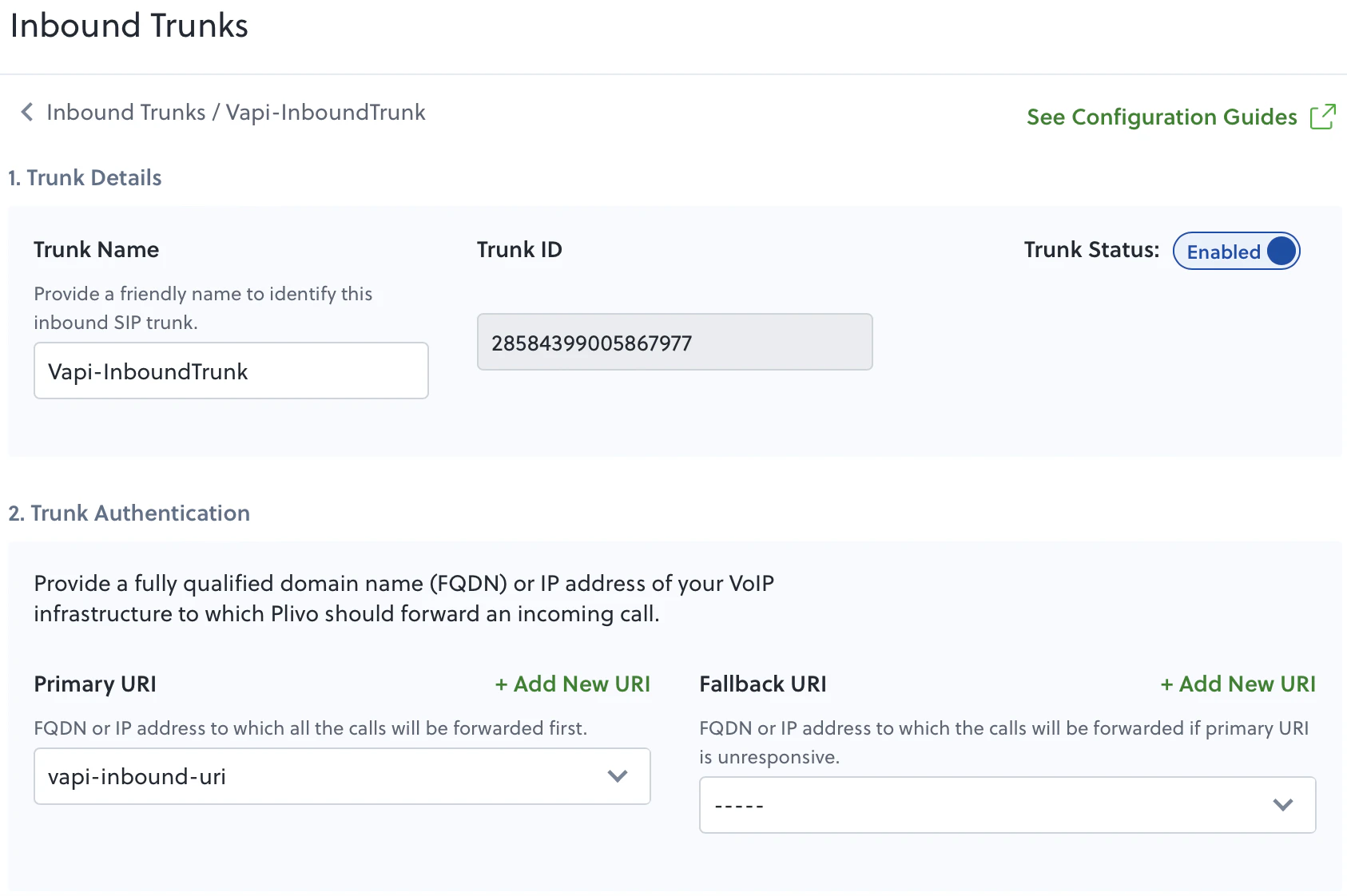The image size is (1347, 896).
Task: Click the chevron icon on the Primary URI selector
Action: pos(616,775)
